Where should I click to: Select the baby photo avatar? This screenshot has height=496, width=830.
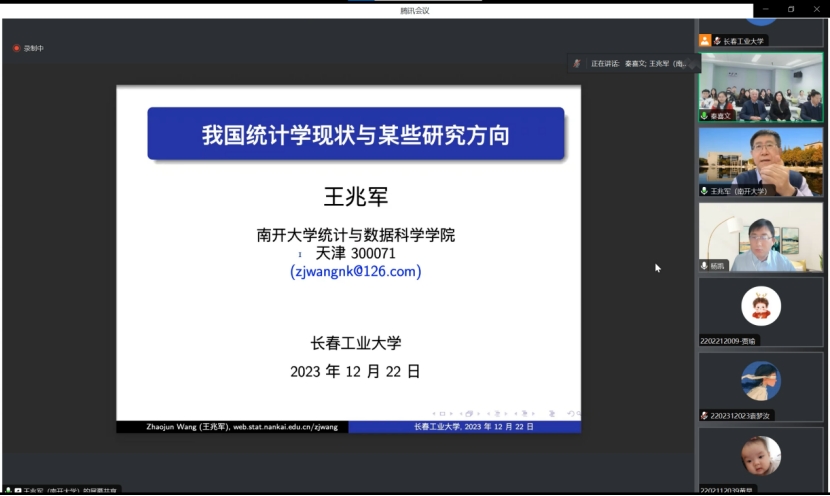pos(761,456)
